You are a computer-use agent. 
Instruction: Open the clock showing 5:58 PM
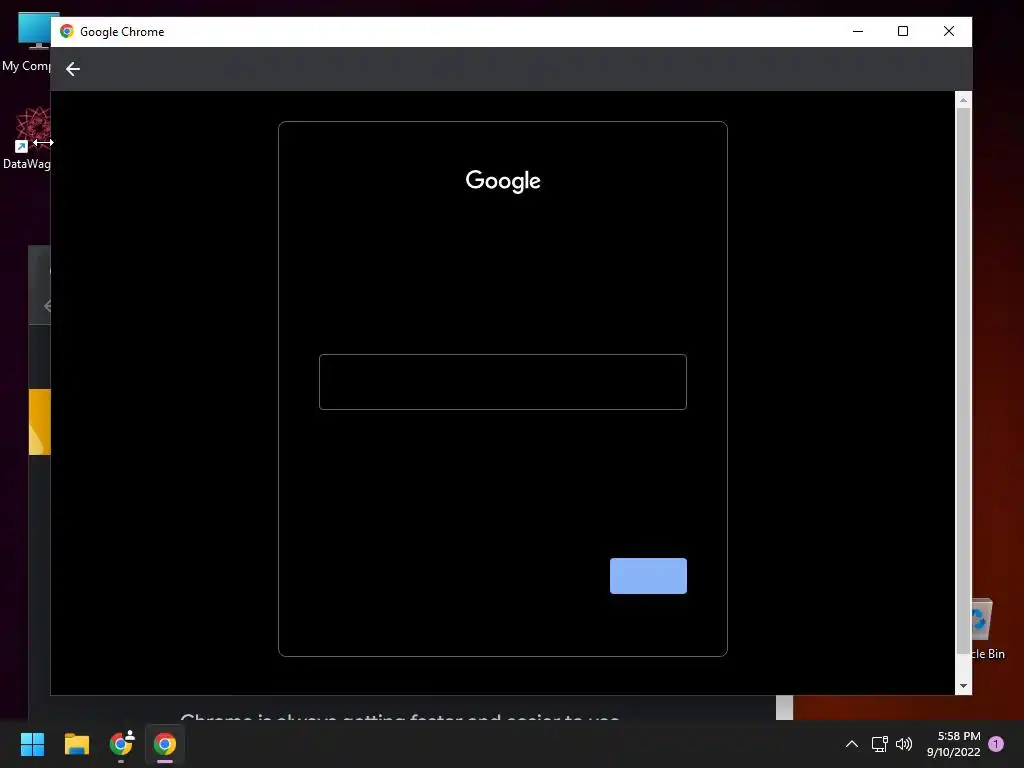953,744
